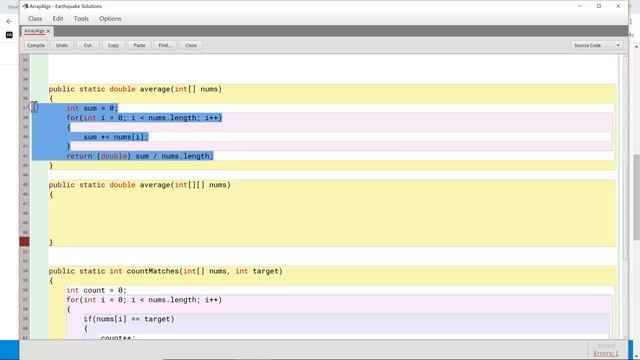Click the Errors: 1 link
The height and width of the screenshot is (360, 640).
[606, 353]
